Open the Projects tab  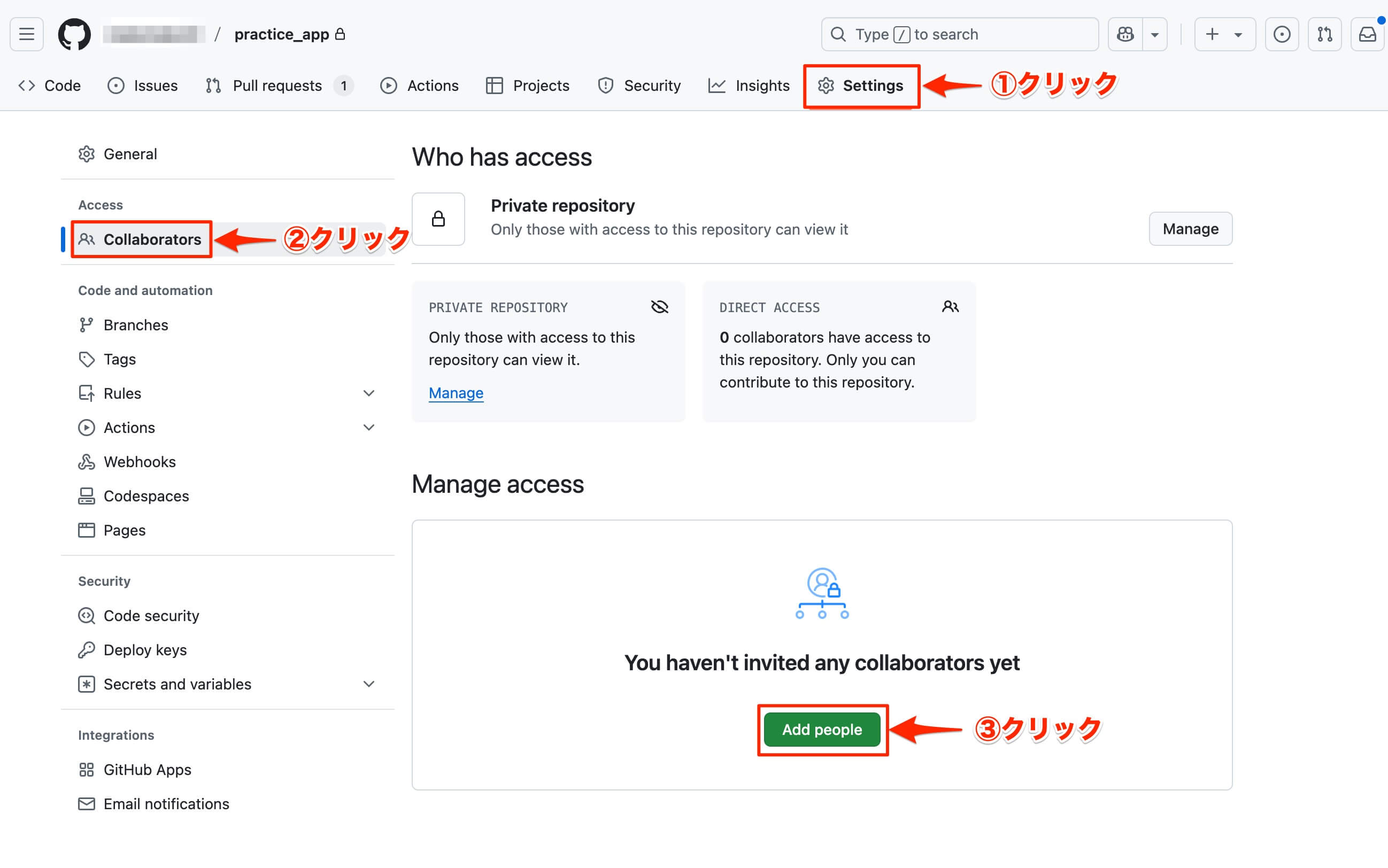[527, 86]
